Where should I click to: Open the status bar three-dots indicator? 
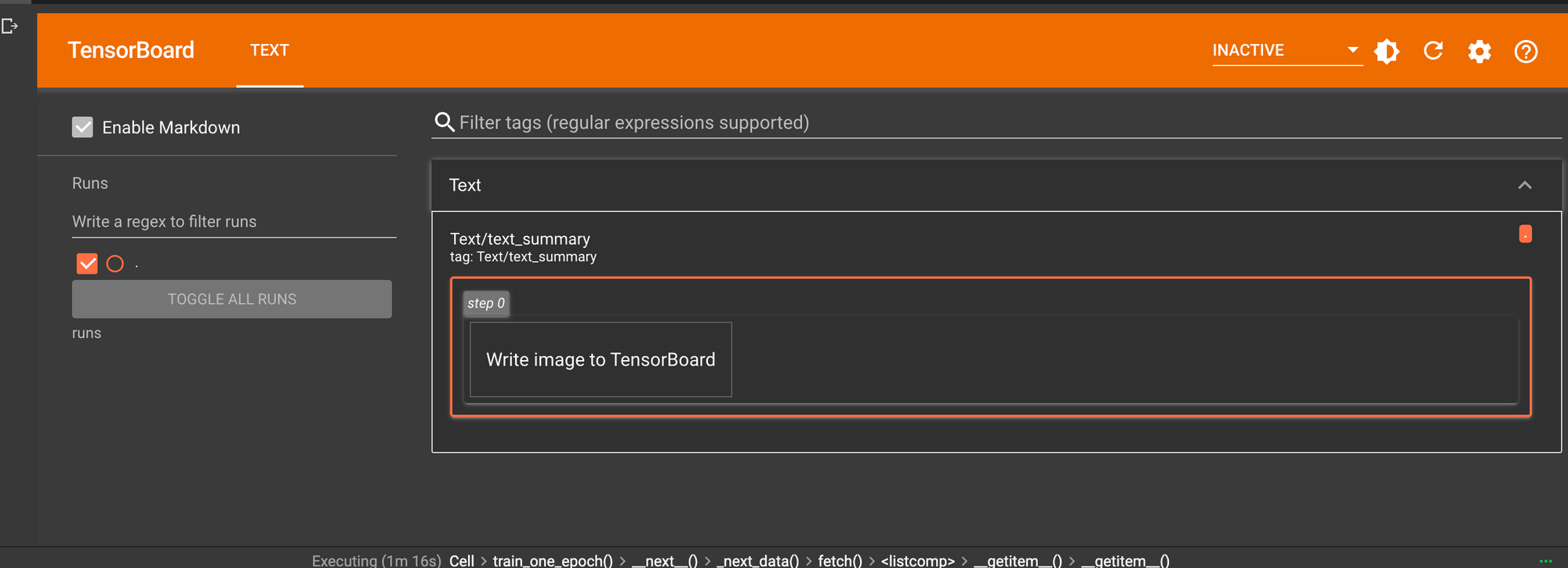(1545, 561)
